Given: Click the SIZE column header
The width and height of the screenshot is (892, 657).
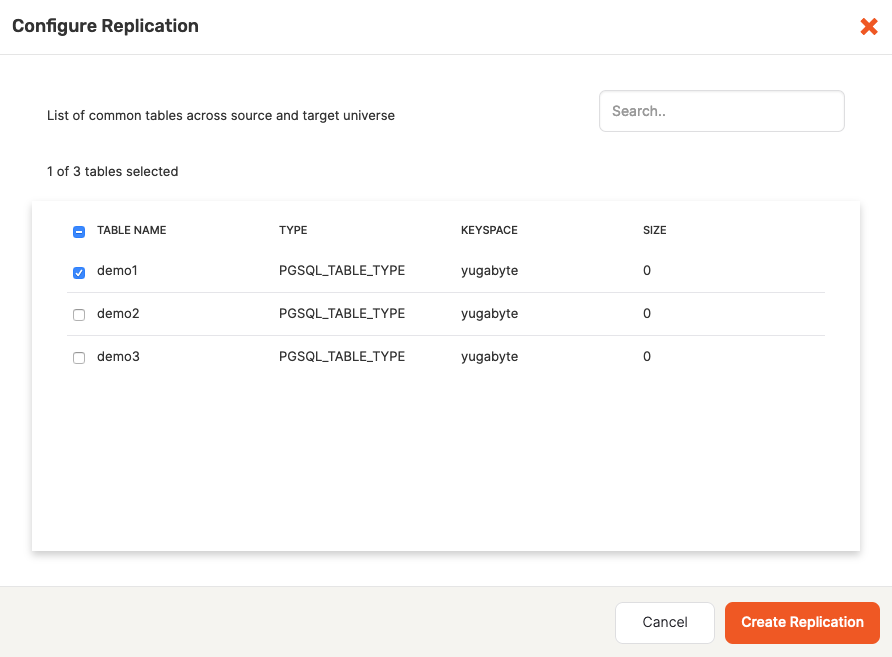Looking at the screenshot, I should pos(654,230).
